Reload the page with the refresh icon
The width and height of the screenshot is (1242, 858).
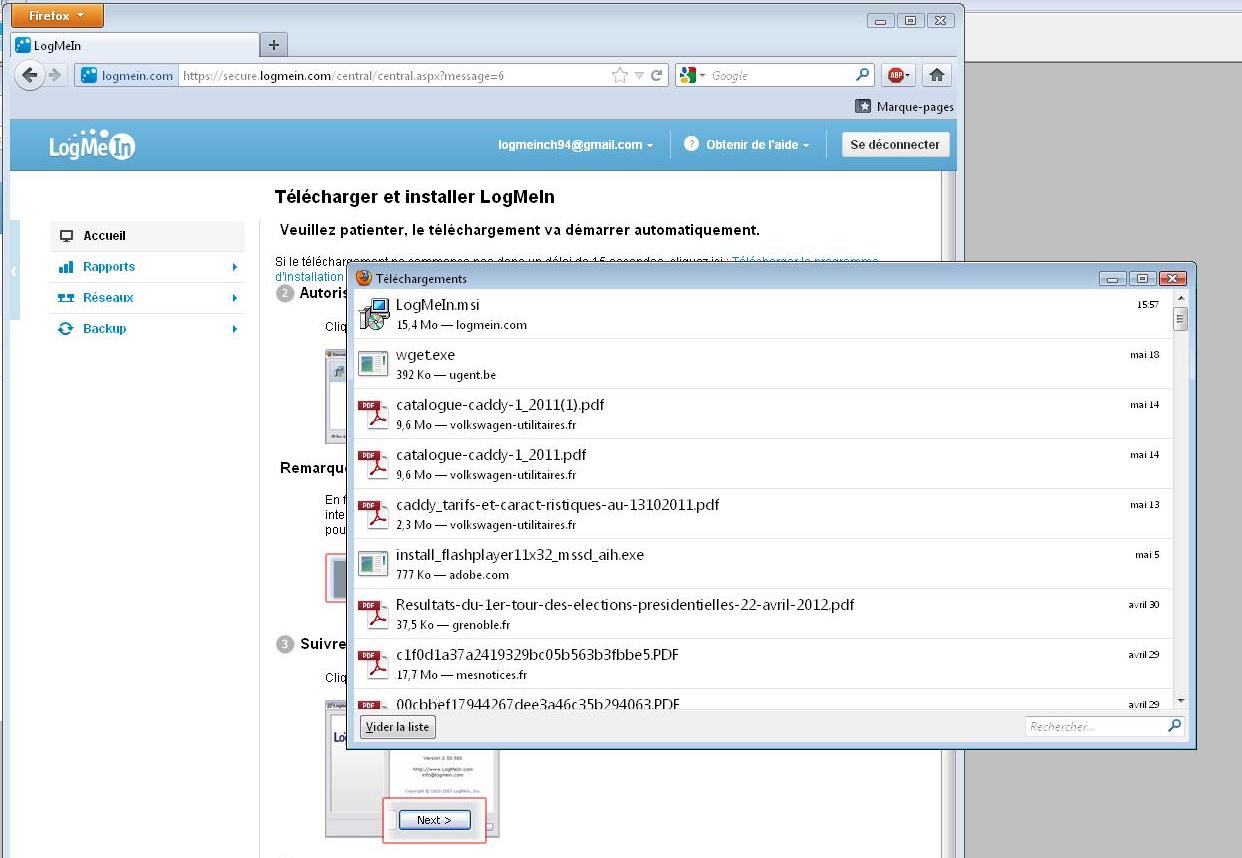657,75
